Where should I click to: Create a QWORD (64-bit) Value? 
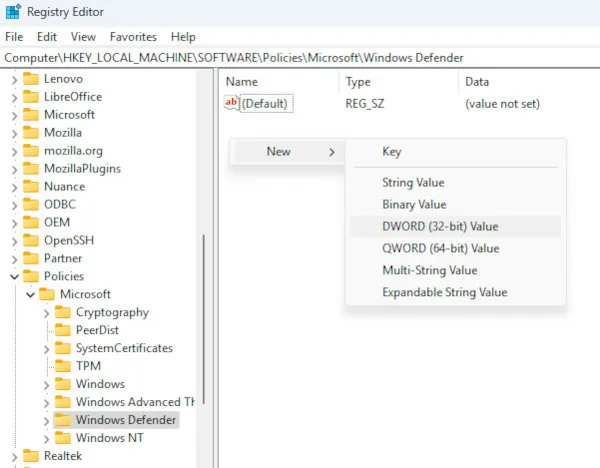[x=455, y=248]
